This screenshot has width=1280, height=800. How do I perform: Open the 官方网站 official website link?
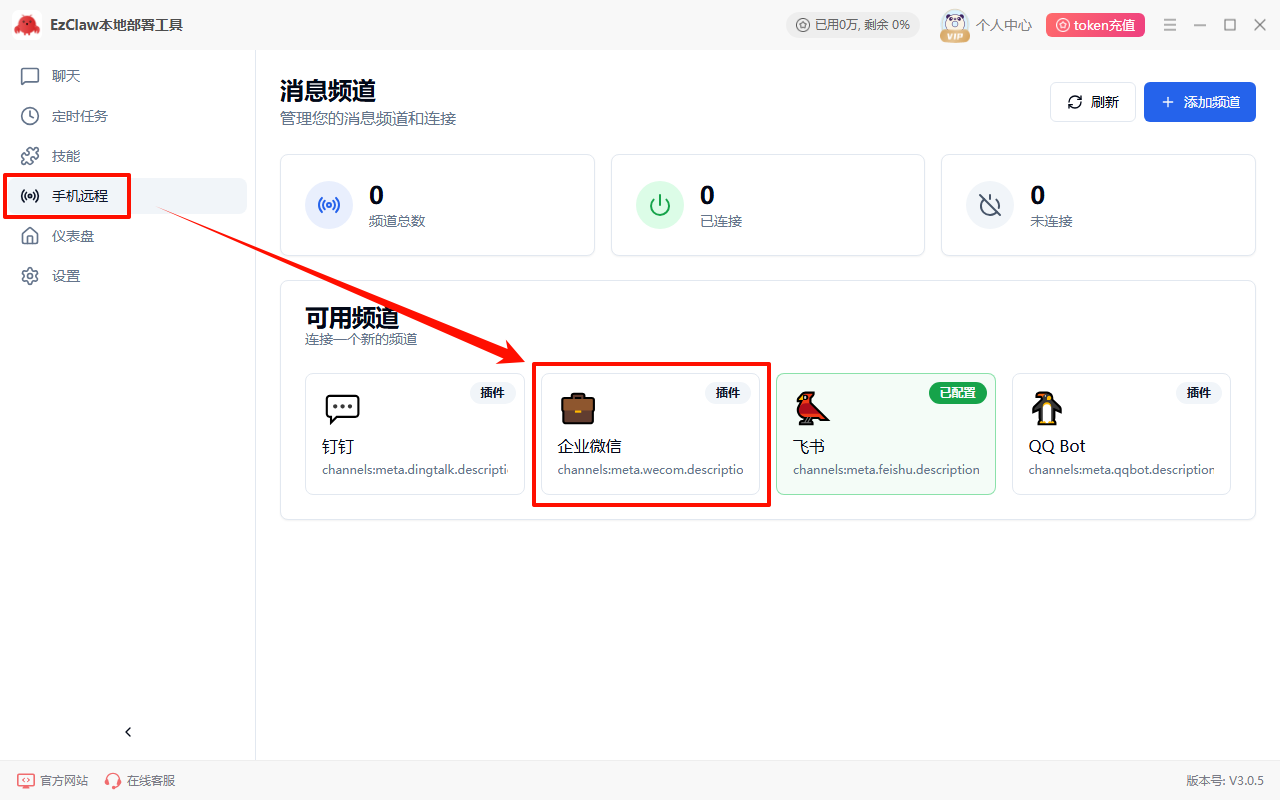point(53,780)
